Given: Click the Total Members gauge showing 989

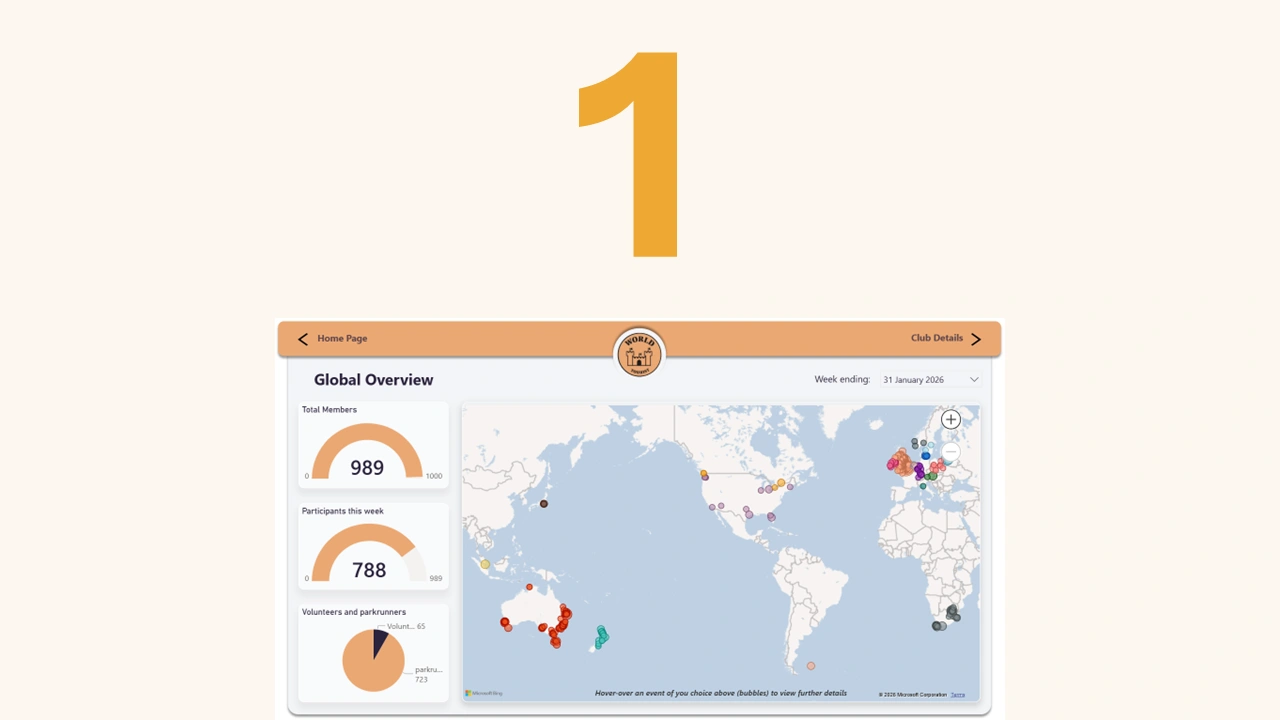Looking at the screenshot, I should 367,455.
